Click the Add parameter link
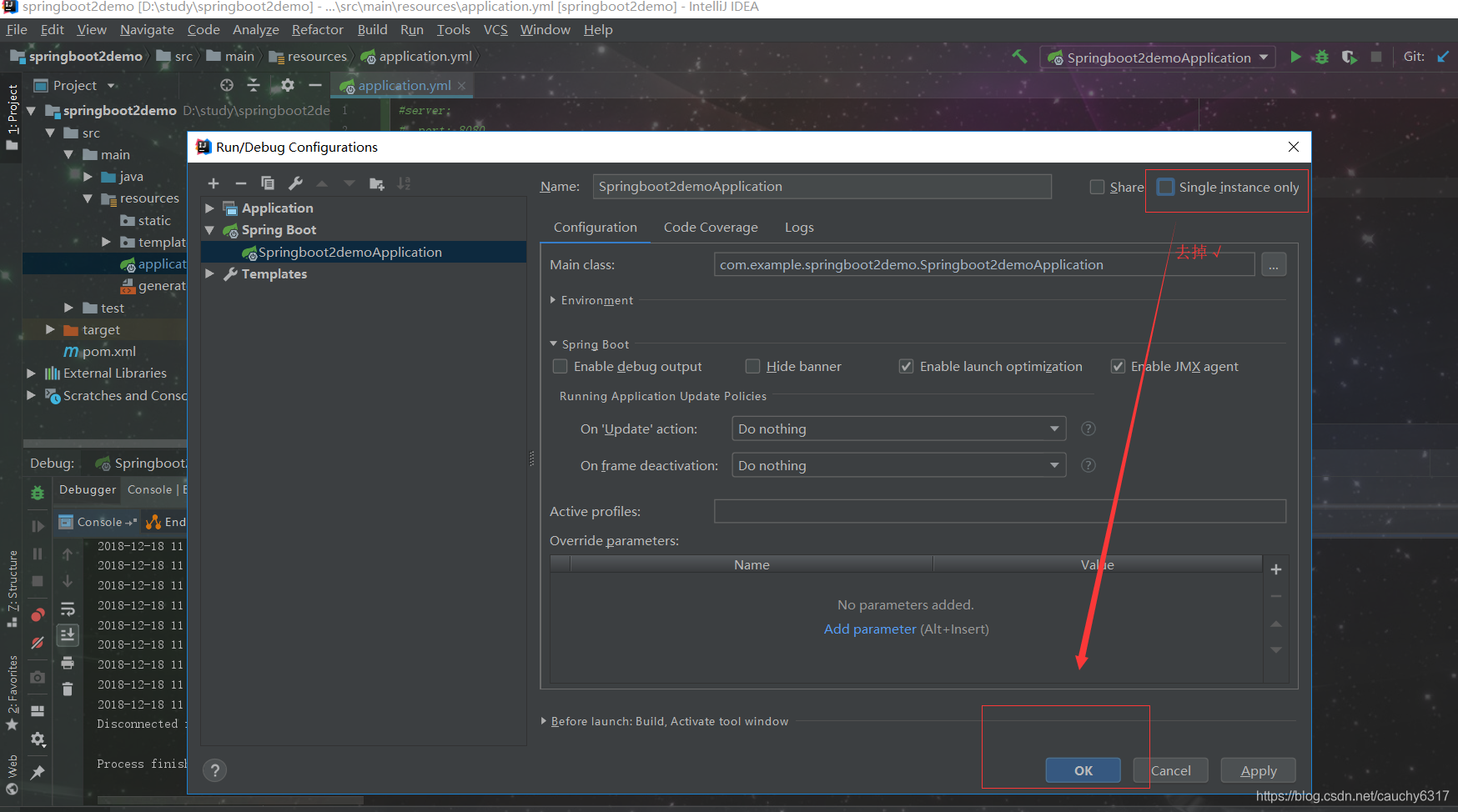1458x812 pixels. 870,629
